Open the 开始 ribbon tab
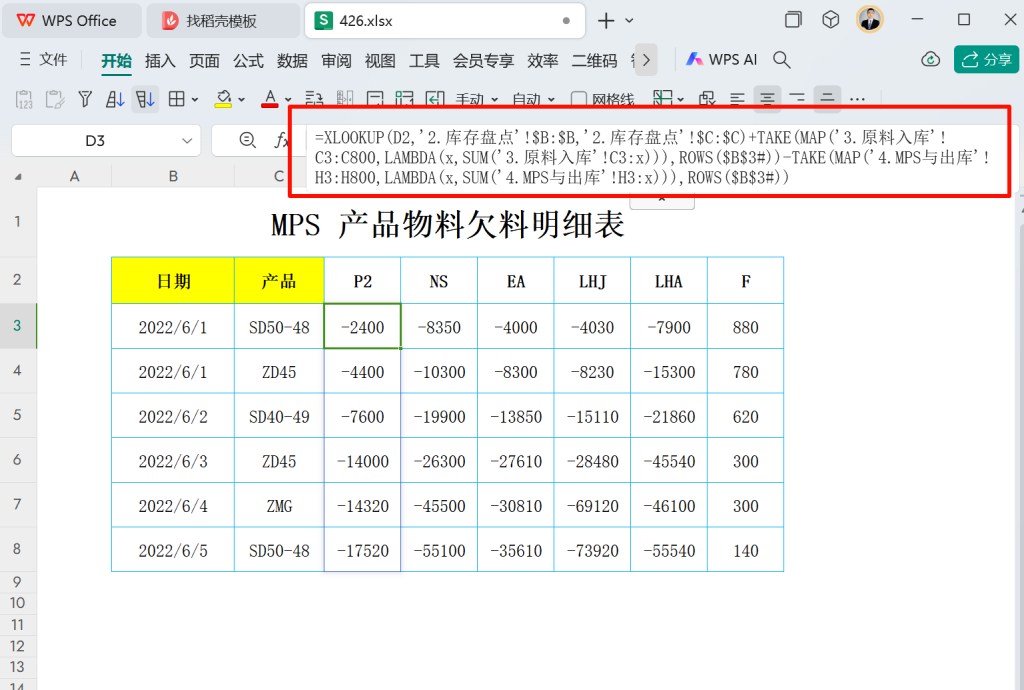The height and width of the screenshot is (690, 1024). [x=116, y=60]
